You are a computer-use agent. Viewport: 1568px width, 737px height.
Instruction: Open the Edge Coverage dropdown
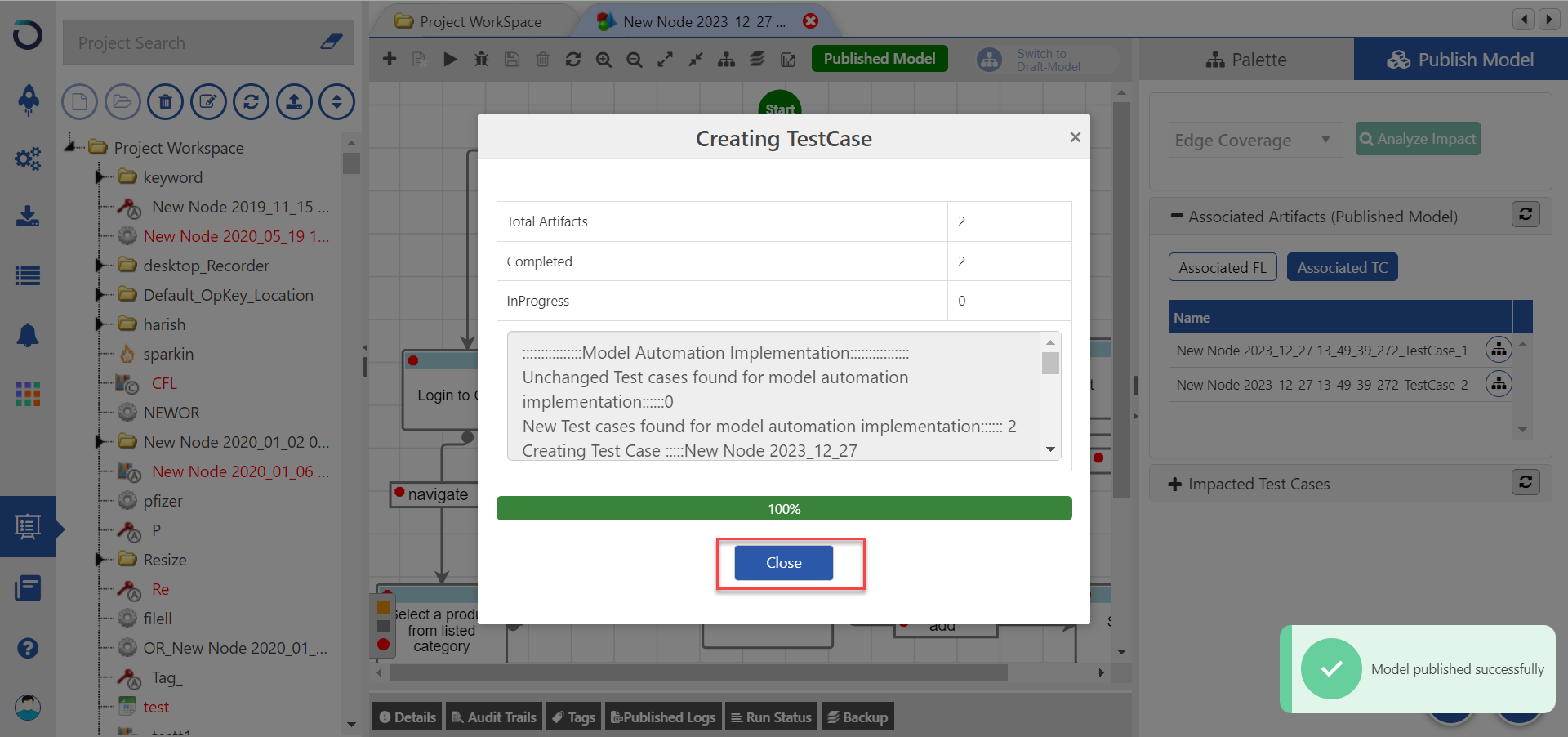point(1254,140)
